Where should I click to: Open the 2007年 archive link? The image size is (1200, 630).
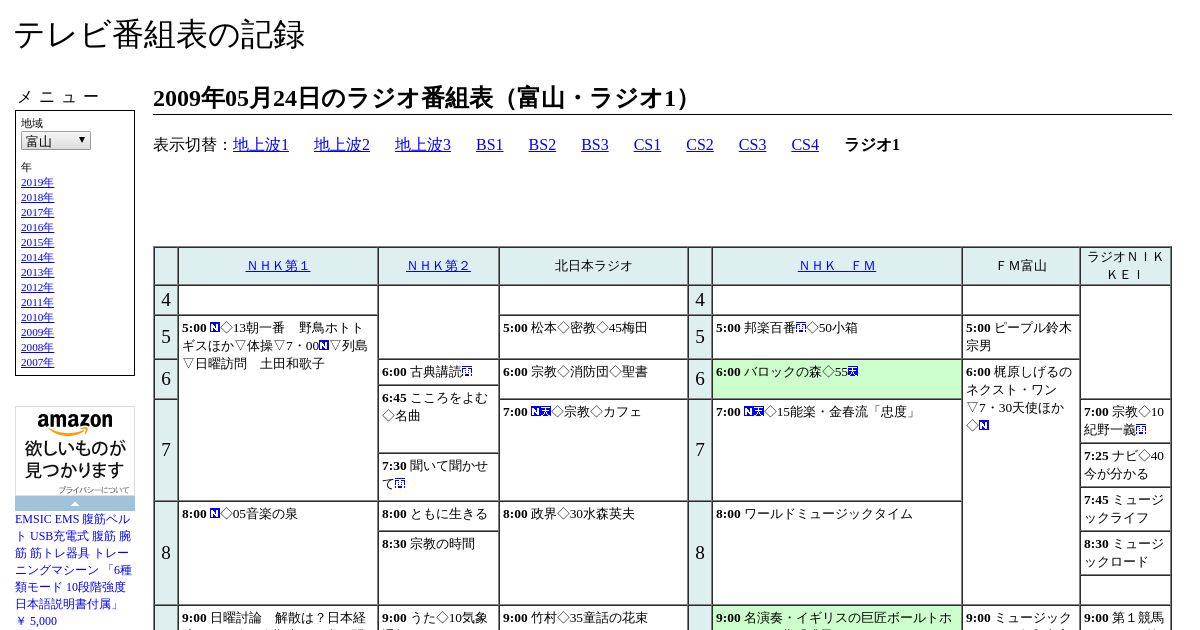37,362
